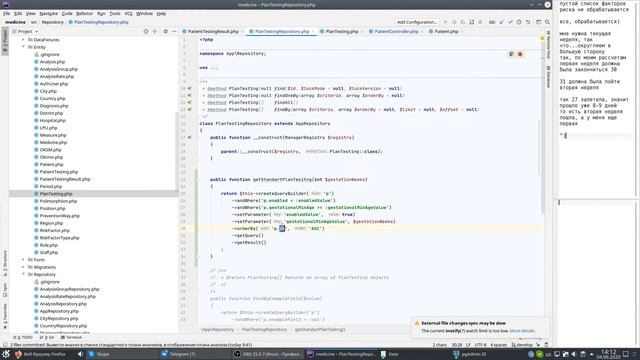The height and width of the screenshot is (360, 640).
Task: Click the Debug bug icon in toolbar
Action: tap(454, 22)
